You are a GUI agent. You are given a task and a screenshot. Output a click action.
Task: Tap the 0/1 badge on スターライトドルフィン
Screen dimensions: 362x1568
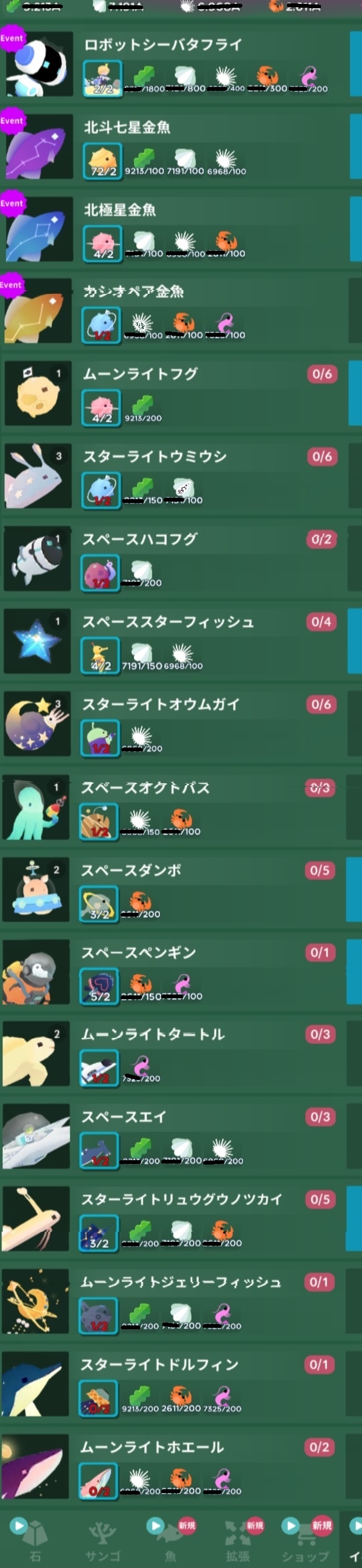click(320, 1365)
